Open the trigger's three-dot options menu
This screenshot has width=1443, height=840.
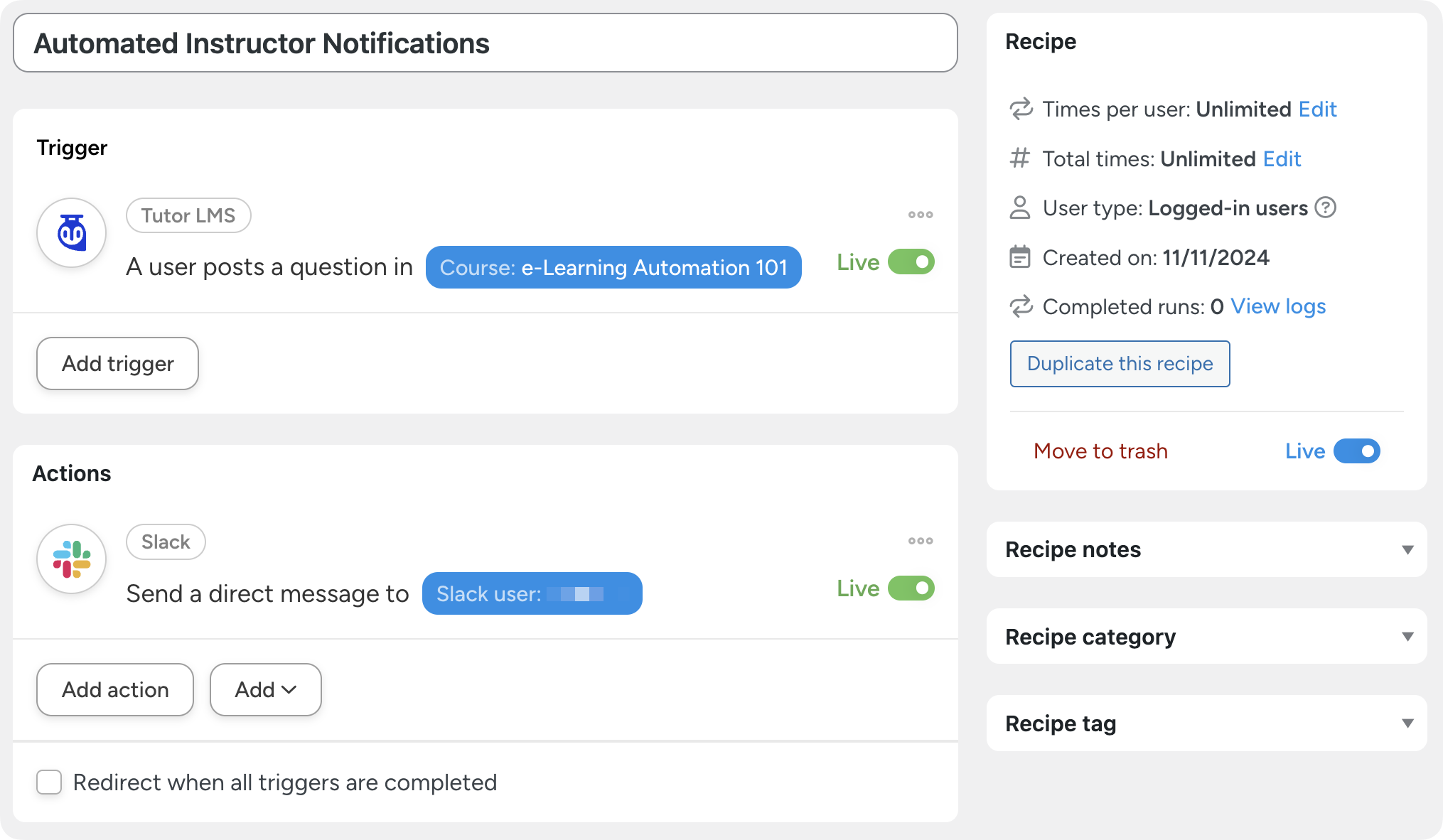coord(921,215)
